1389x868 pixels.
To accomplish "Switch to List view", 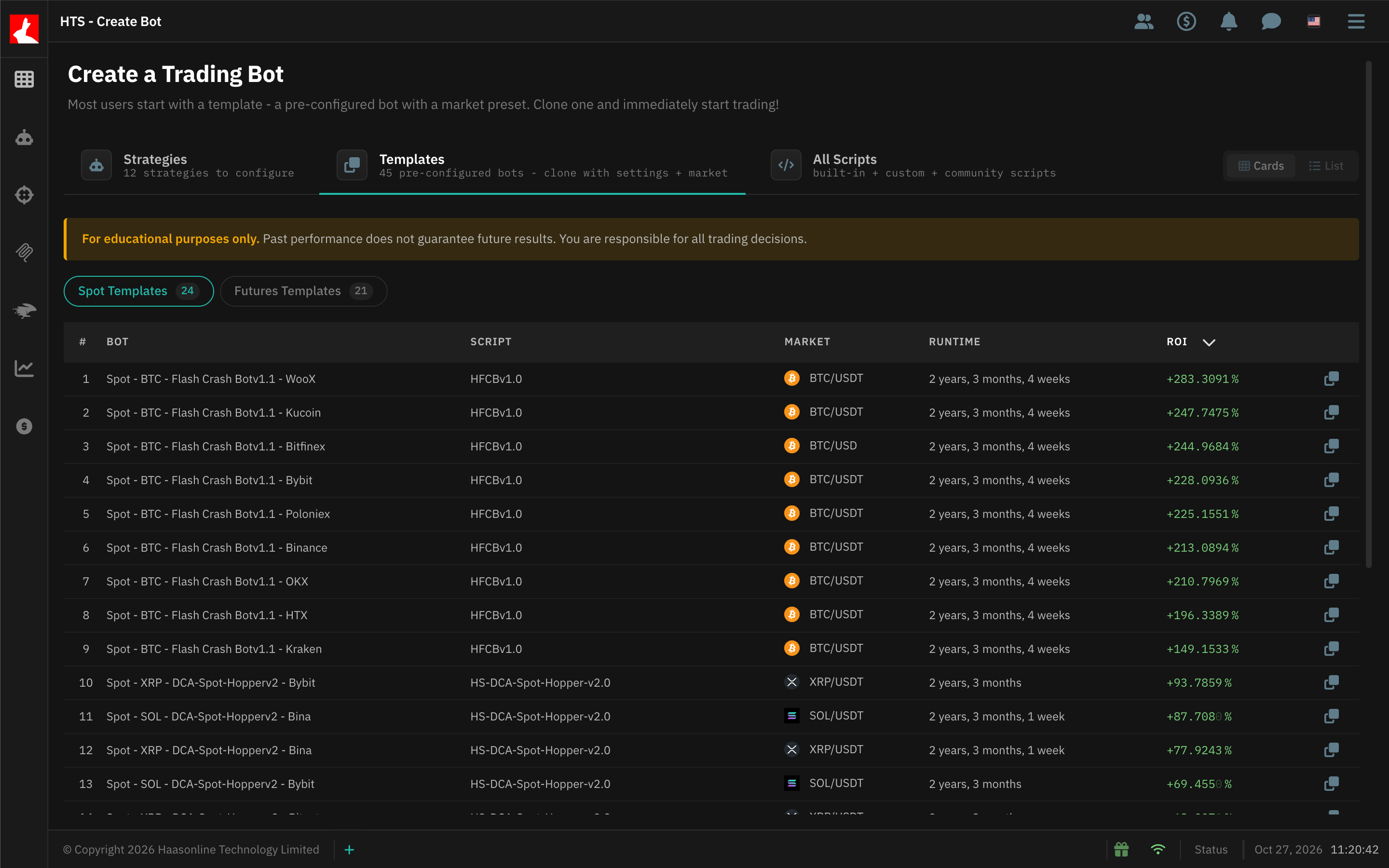I will 1326,166.
